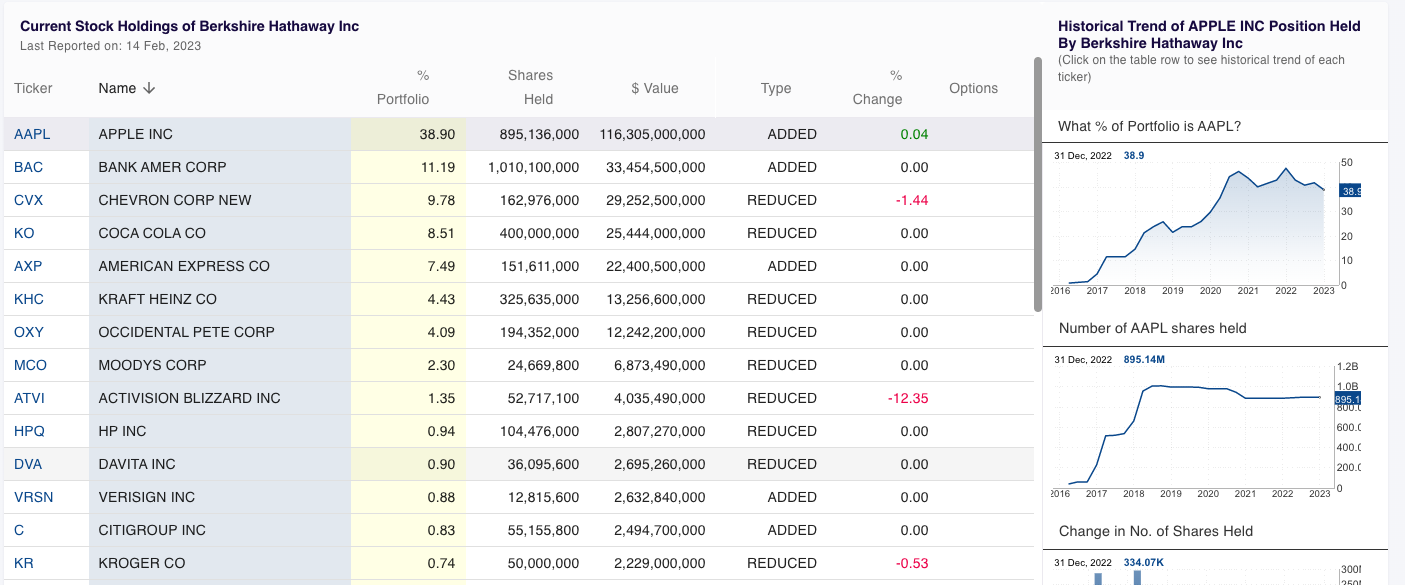Sort table by % Portfolio column
1405x585 pixels.
(403, 88)
